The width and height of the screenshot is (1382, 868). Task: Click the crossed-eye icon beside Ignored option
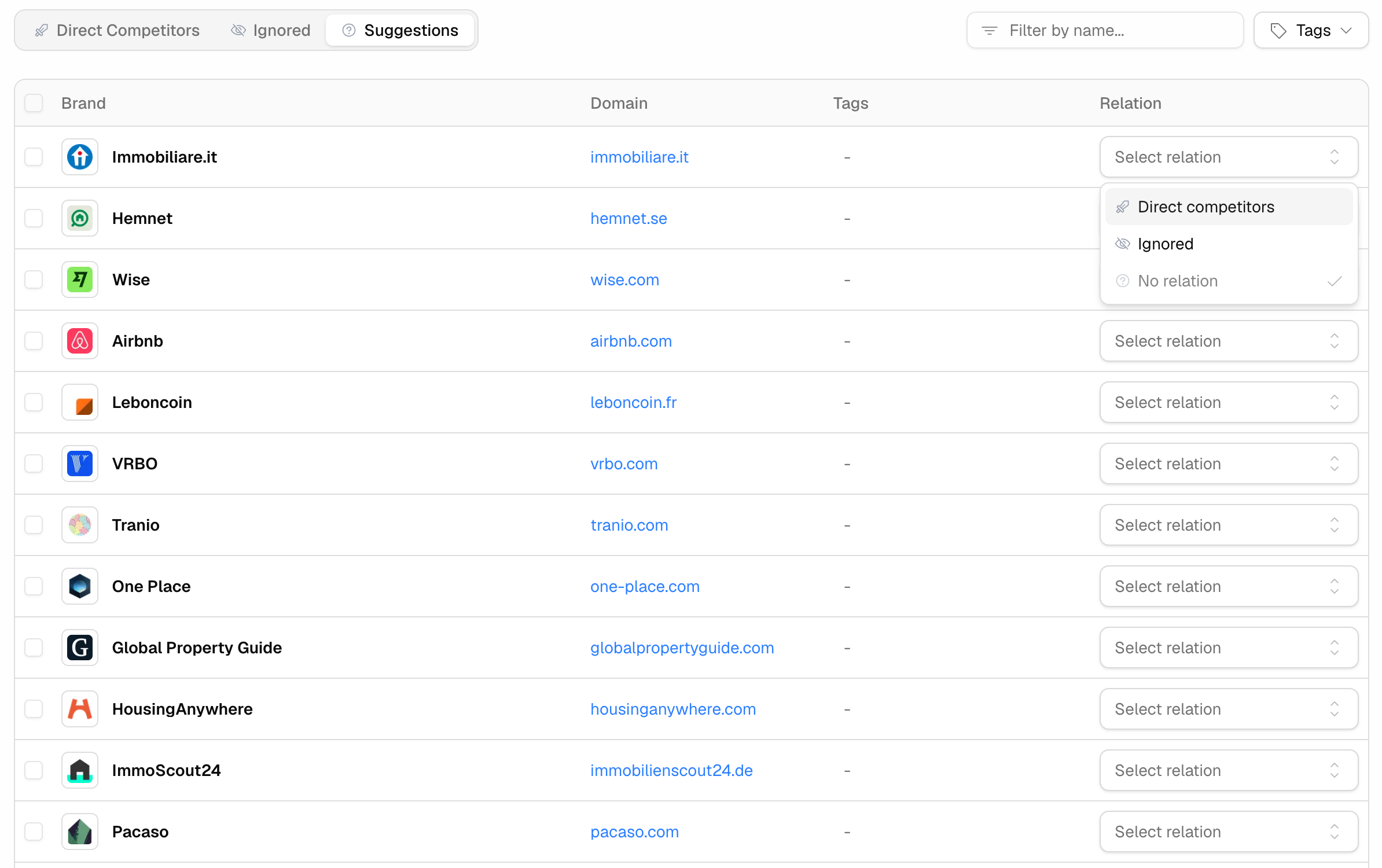[x=1122, y=244]
